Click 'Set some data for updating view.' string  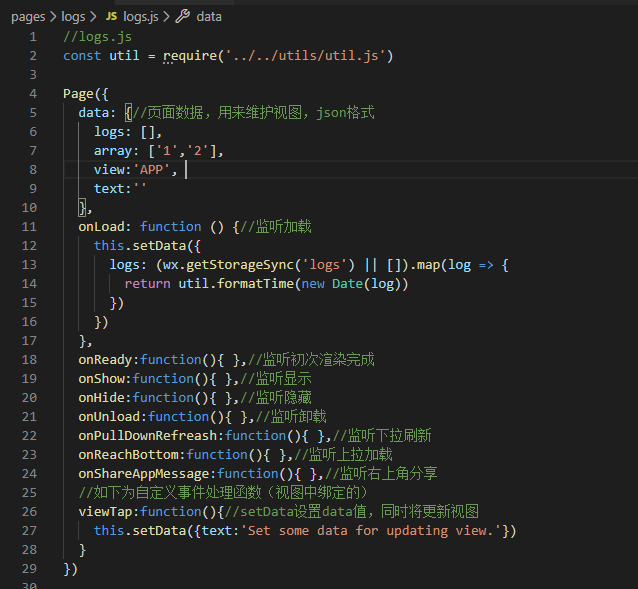click(371, 530)
